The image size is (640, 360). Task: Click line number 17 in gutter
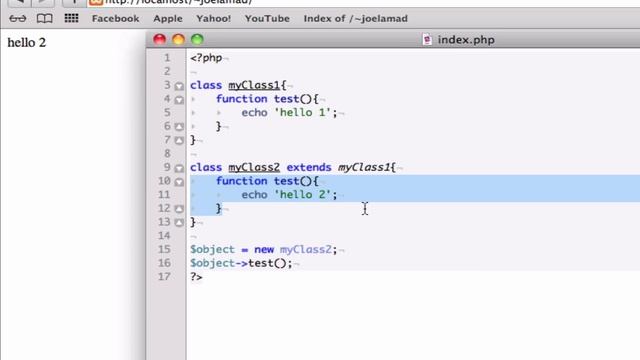tap(164, 277)
